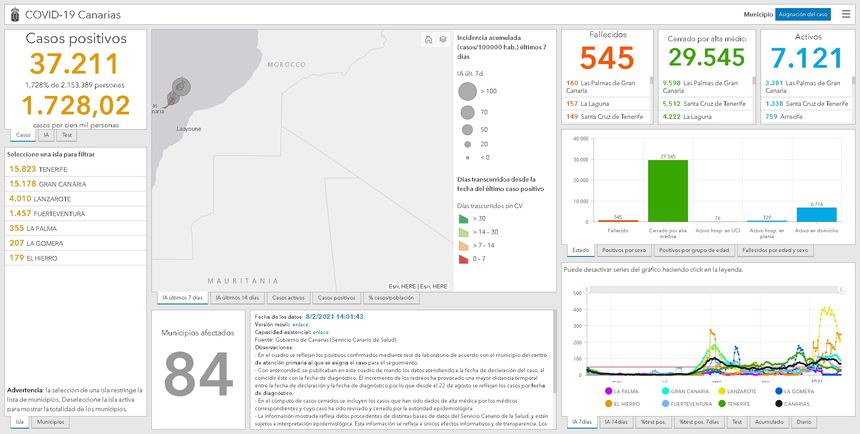Switch to the Municipios tab
The image size is (860, 434).
tap(51, 423)
